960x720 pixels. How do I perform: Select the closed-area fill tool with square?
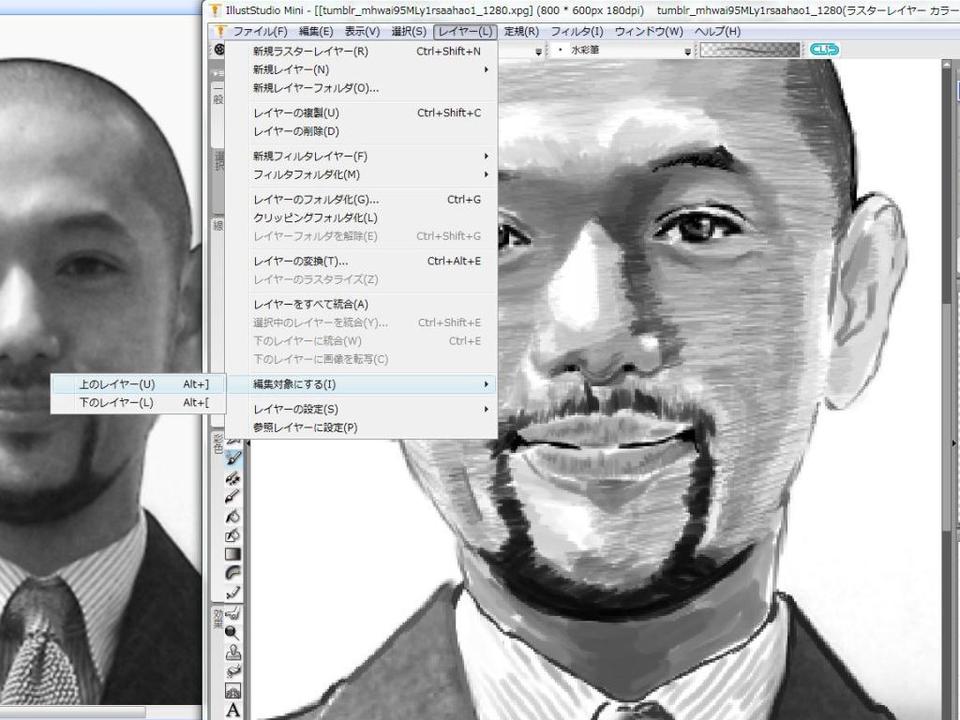click(233, 535)
